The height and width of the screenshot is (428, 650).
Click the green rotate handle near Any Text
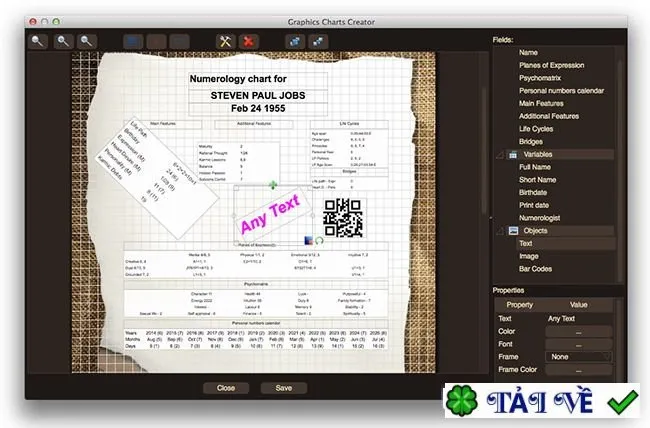click(319, 240)
